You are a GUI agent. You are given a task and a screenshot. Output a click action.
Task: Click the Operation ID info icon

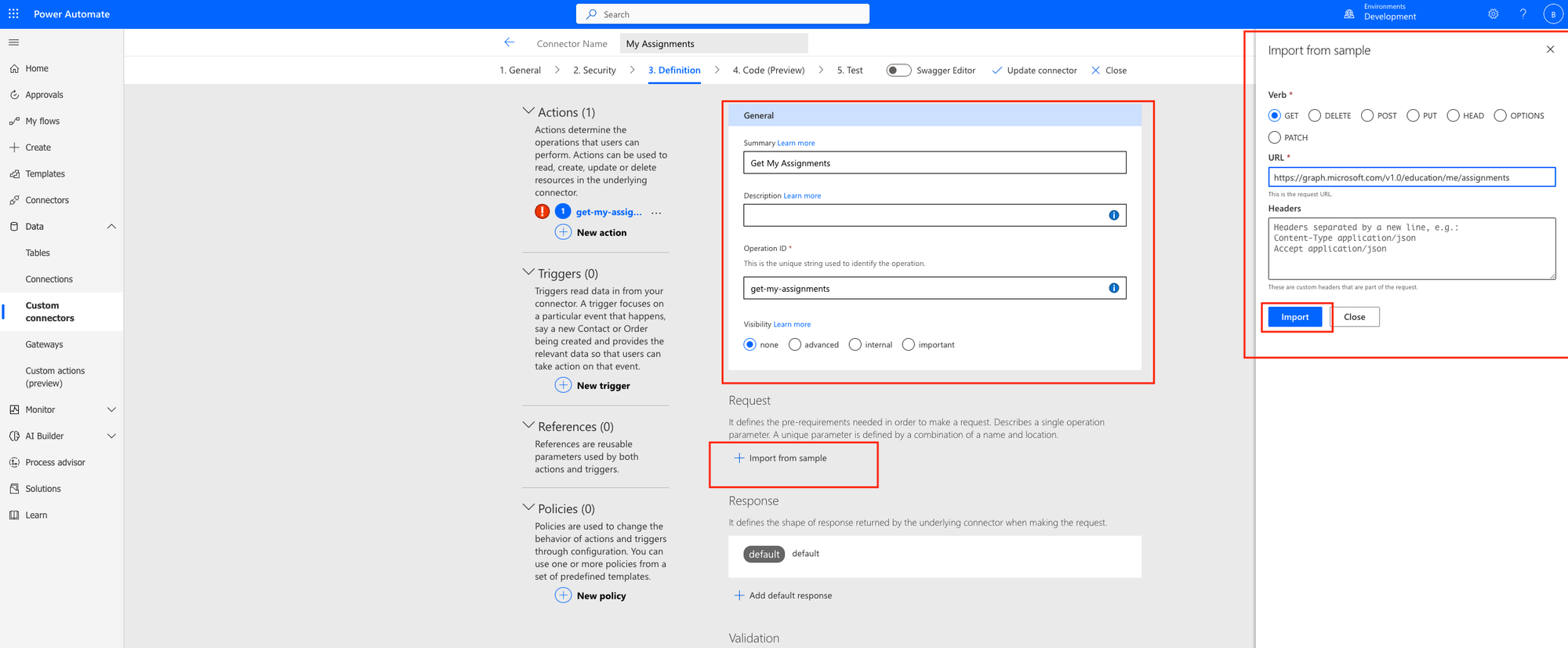[x=1113, y=288]
